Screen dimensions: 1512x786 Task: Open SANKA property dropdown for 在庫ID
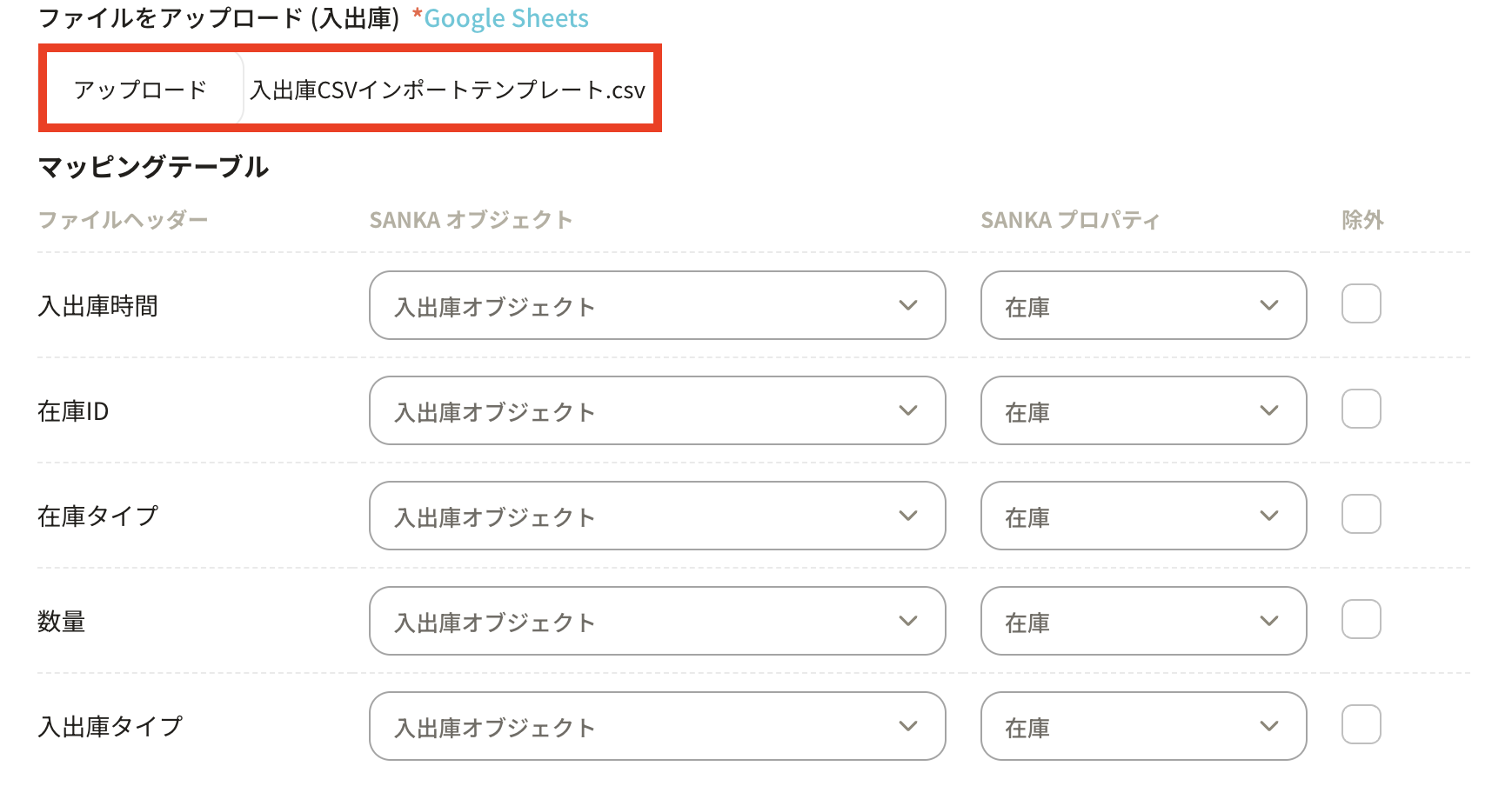pos(1143,410)
